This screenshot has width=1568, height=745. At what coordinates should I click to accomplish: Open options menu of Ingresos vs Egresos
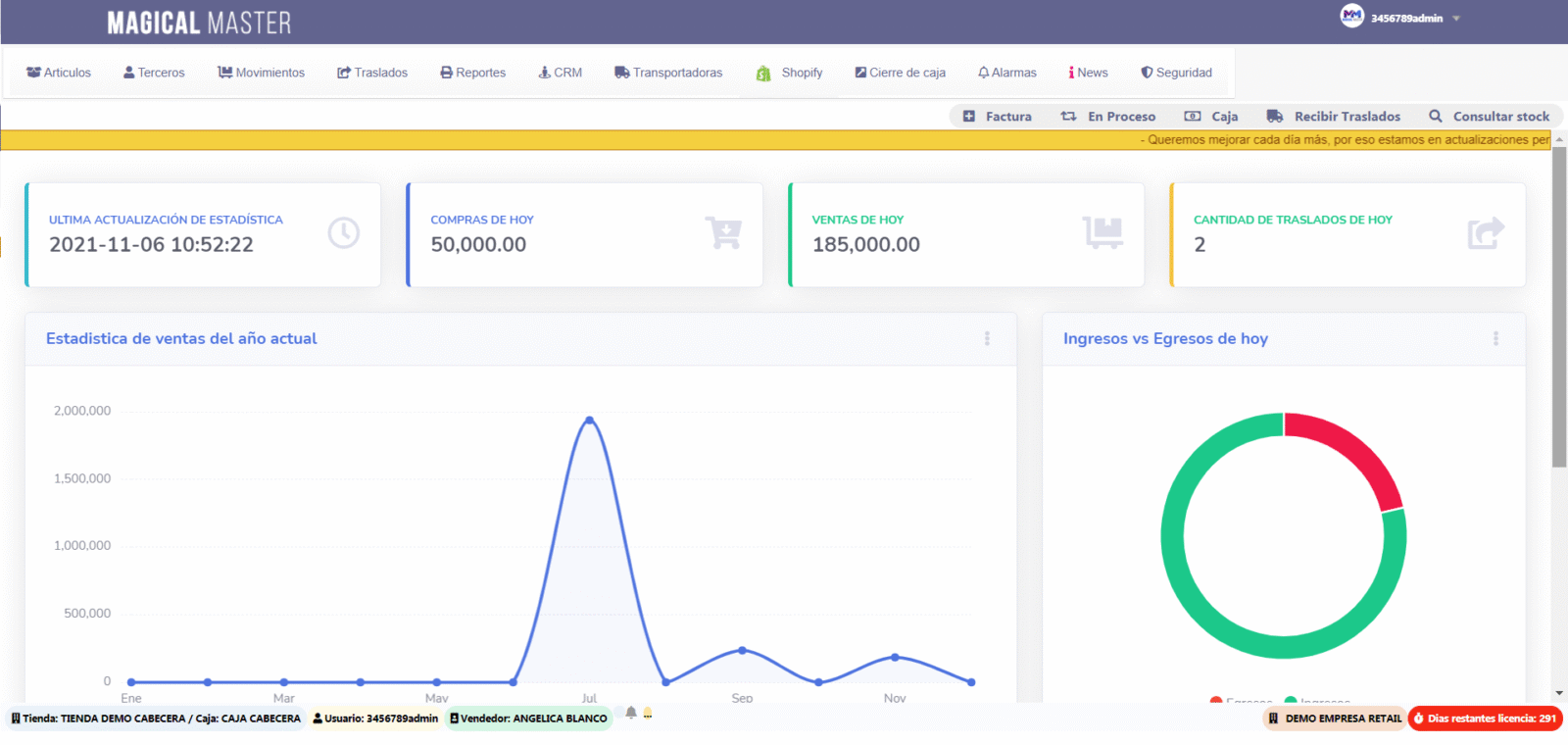(1495, 338)
